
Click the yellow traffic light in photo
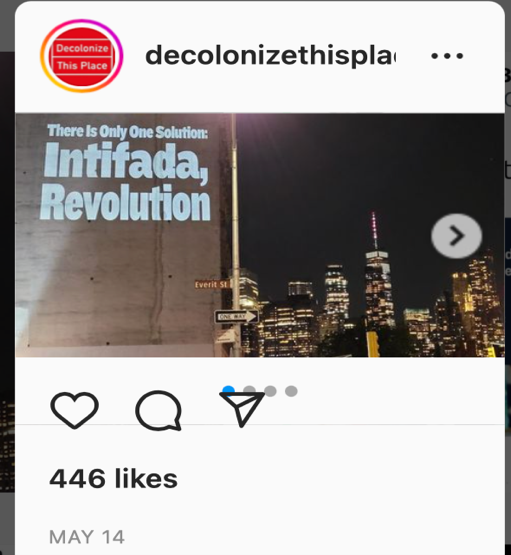coord(373,344)
